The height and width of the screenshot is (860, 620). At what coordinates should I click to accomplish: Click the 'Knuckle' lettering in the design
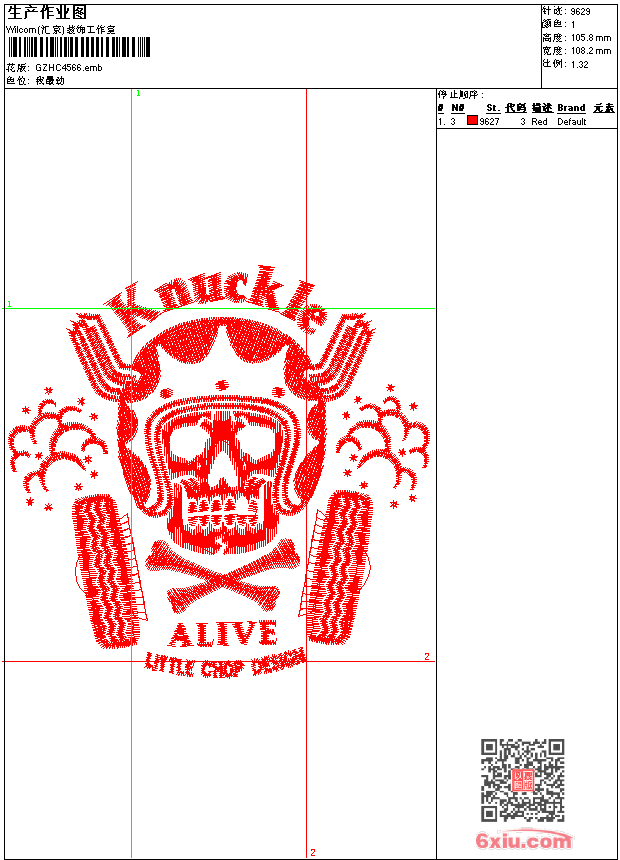pyautogui.click(x=217, y=302)
